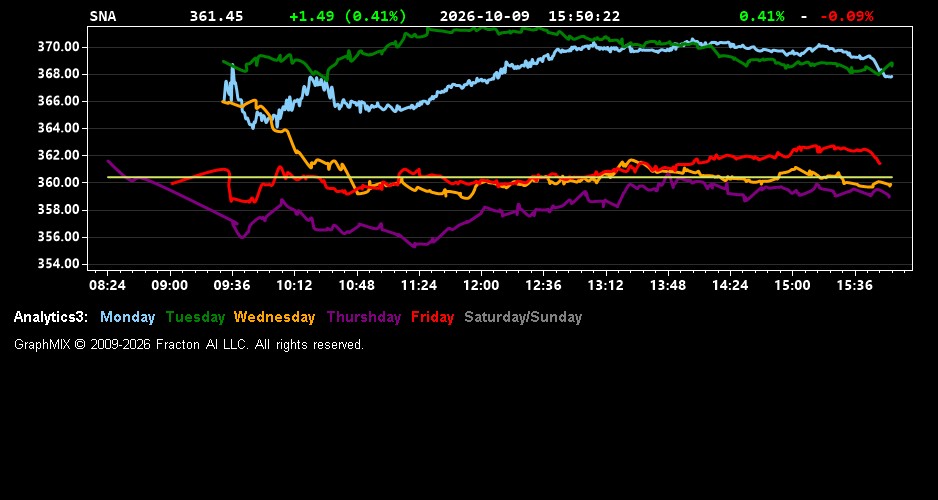The image size is (938, 500).
Task: Click the 354.00 y-axis label
Action: tap(59, 264)
